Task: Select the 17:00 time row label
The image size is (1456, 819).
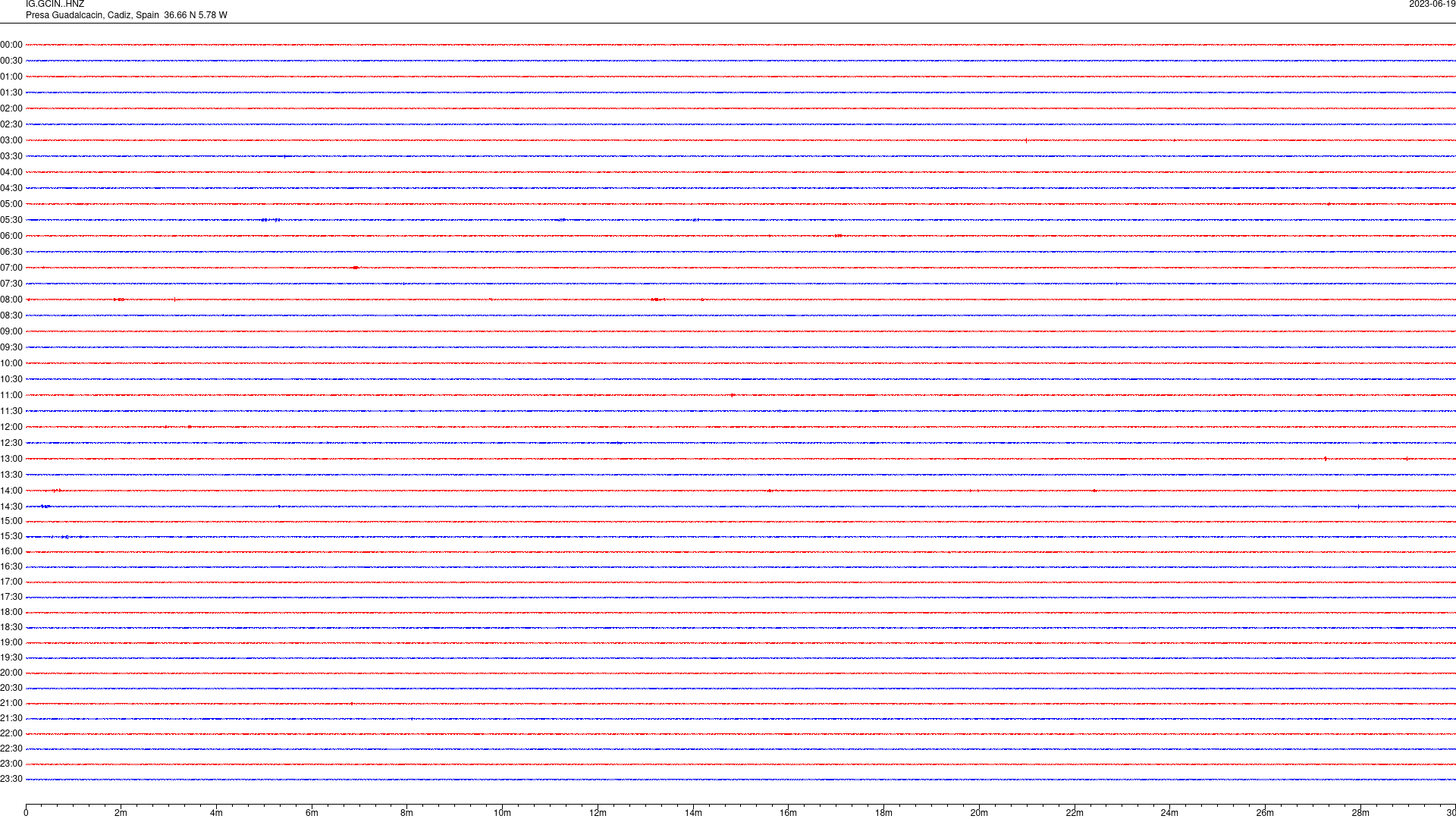Action: pos(11,582)
